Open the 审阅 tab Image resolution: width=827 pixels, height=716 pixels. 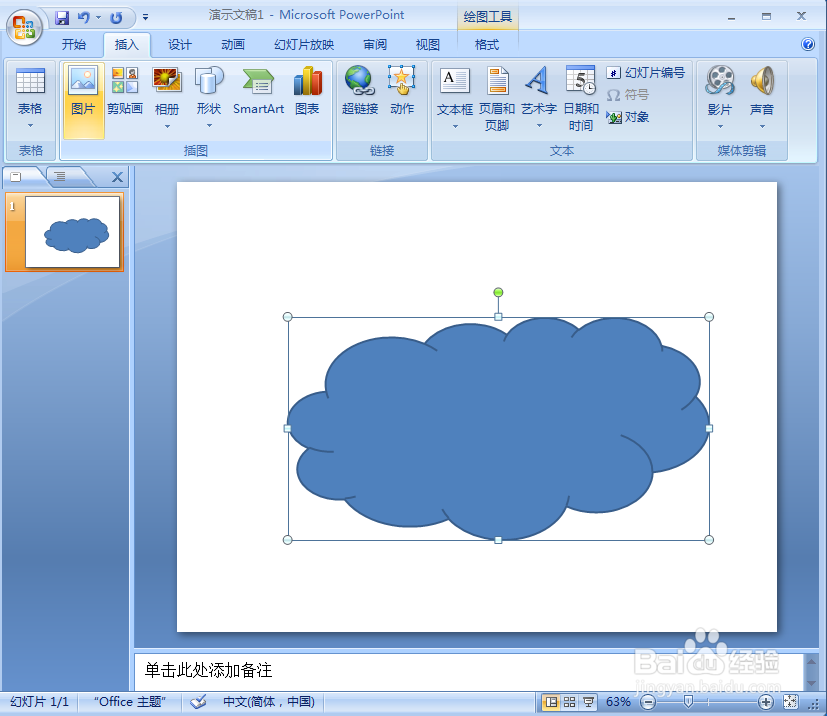click(x=375, y=45)
